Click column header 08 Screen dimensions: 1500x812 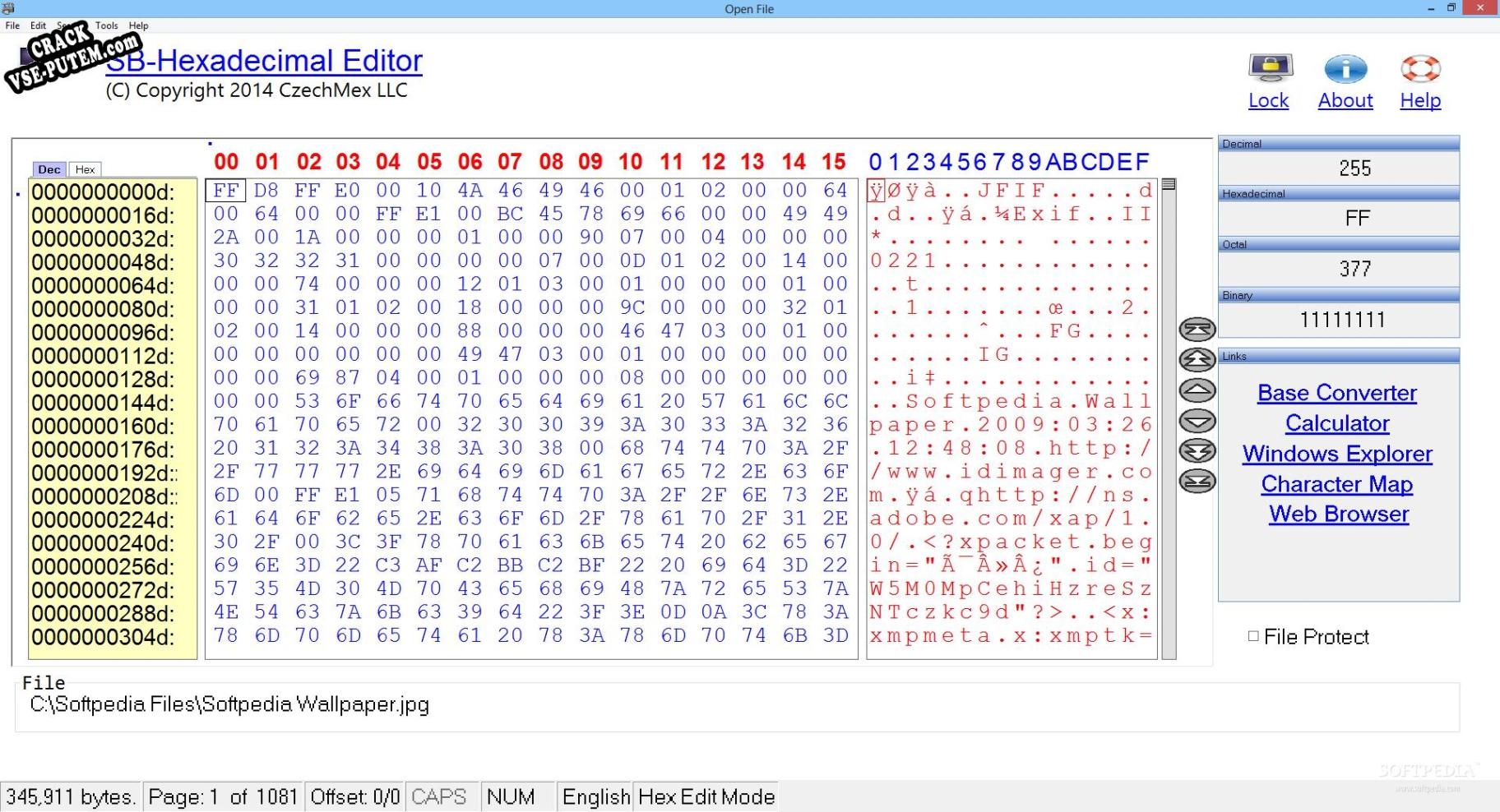551,162
